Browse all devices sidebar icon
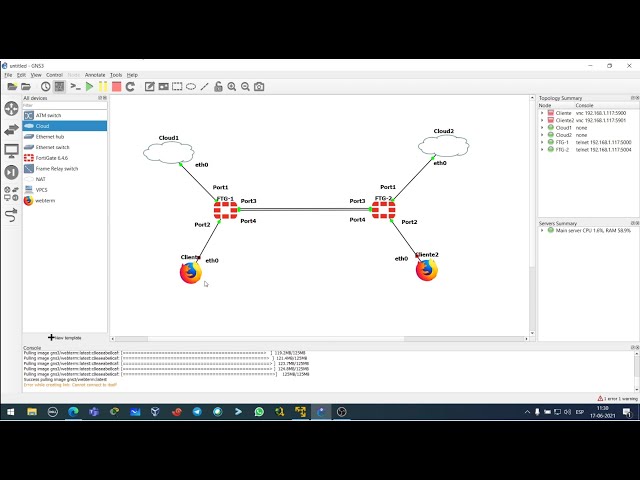The width and height of the screenshot is (640, 480). (11, 193)
